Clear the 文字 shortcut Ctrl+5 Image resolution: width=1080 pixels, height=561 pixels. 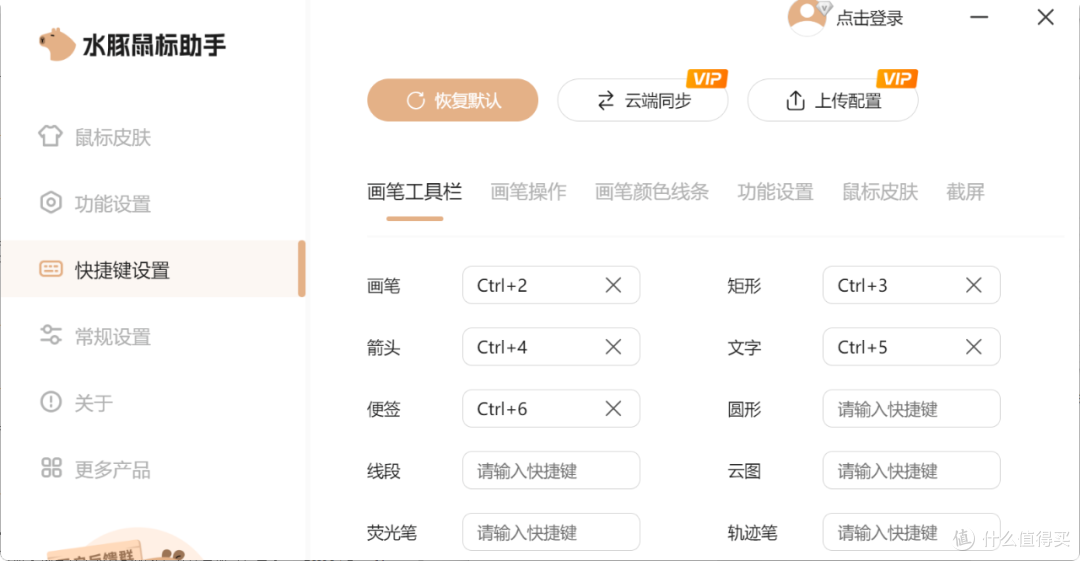click(x=973, y=347)
